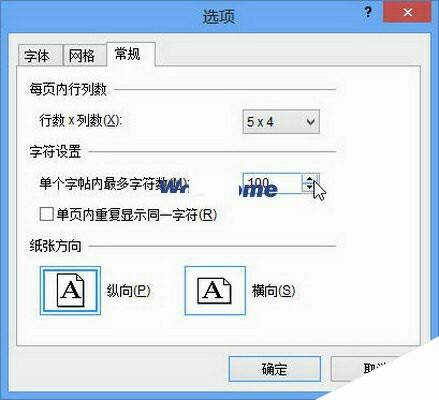Switch to the 网格 tab
Screen dimensions: 439x400
click(82, 55)
